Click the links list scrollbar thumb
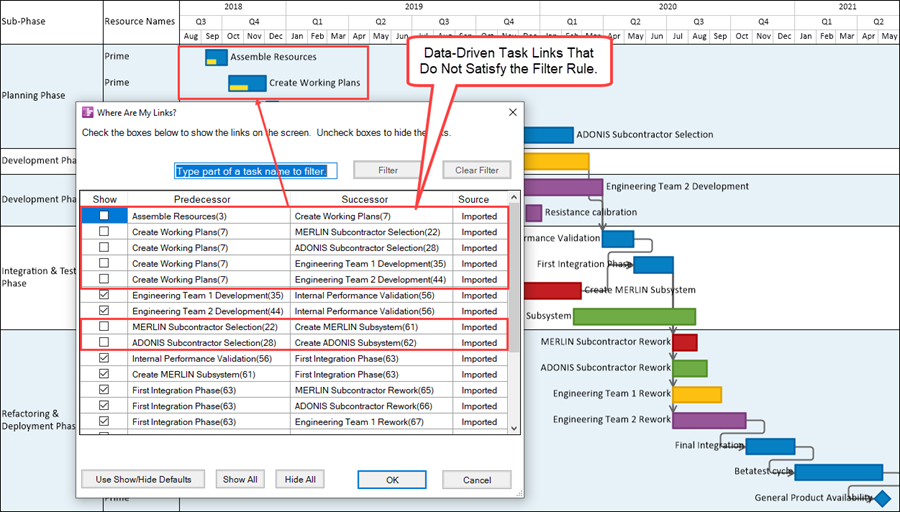 coord(514,277)
